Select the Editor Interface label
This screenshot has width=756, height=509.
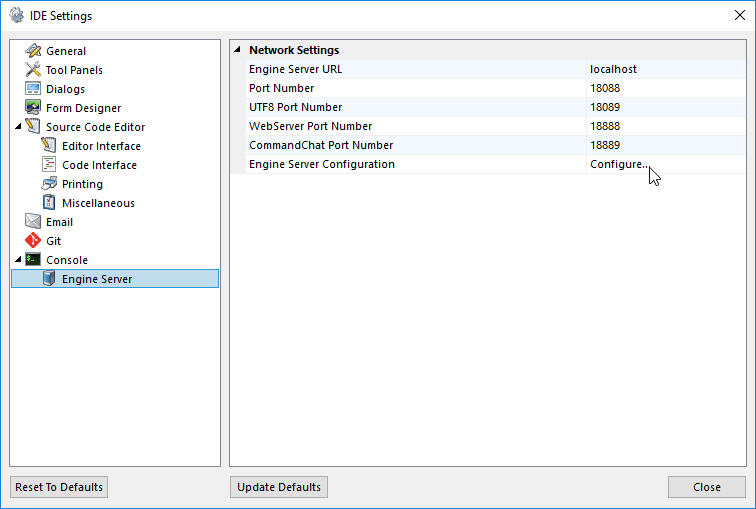[x=101, y=146]
